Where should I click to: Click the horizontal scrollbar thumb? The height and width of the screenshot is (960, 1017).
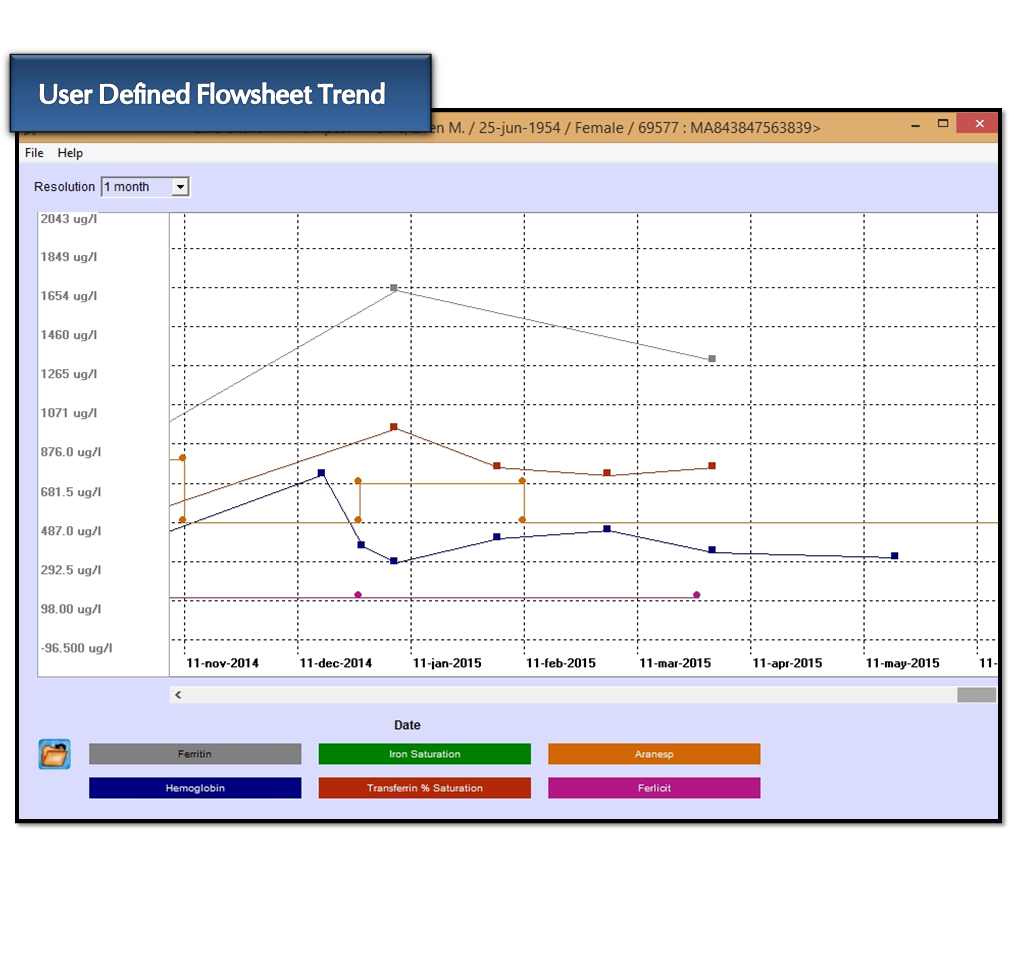point(975,694)
